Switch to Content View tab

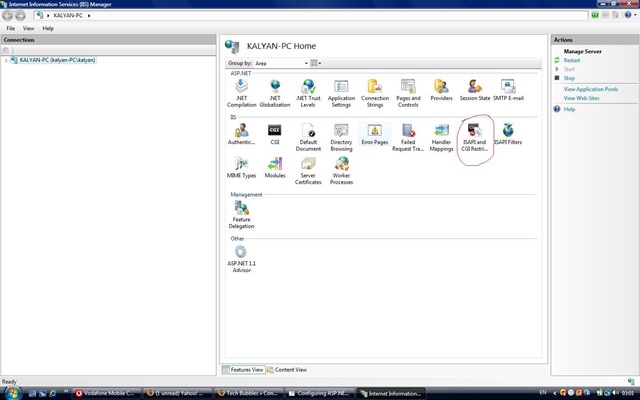[287, 370]
